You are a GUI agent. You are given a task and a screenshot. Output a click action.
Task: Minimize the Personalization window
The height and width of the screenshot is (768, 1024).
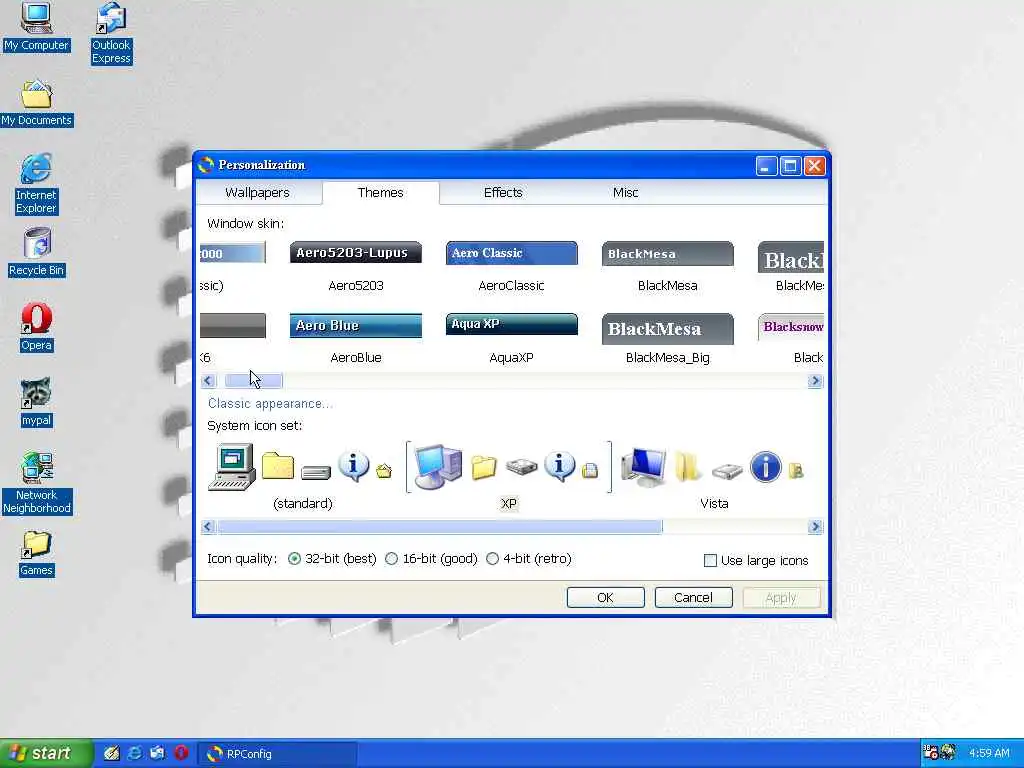pyautogui.click(x=767, y=166)
